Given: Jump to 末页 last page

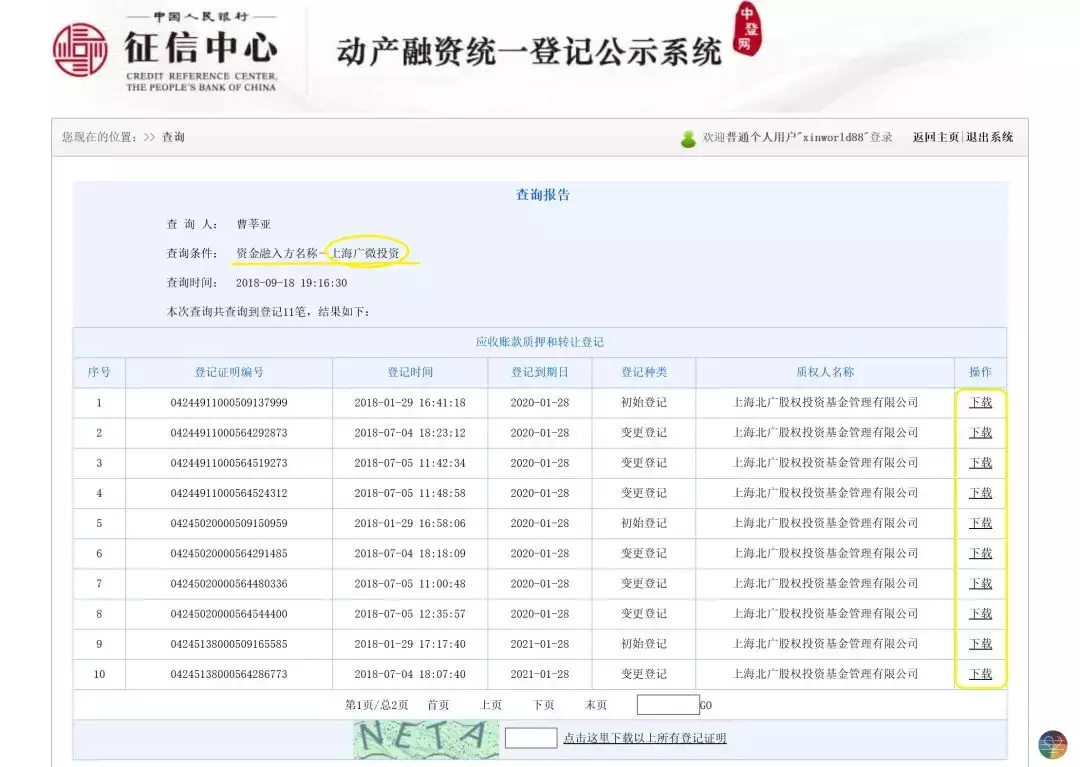Looking at the screenshot, I should click(x=595, y=705).
